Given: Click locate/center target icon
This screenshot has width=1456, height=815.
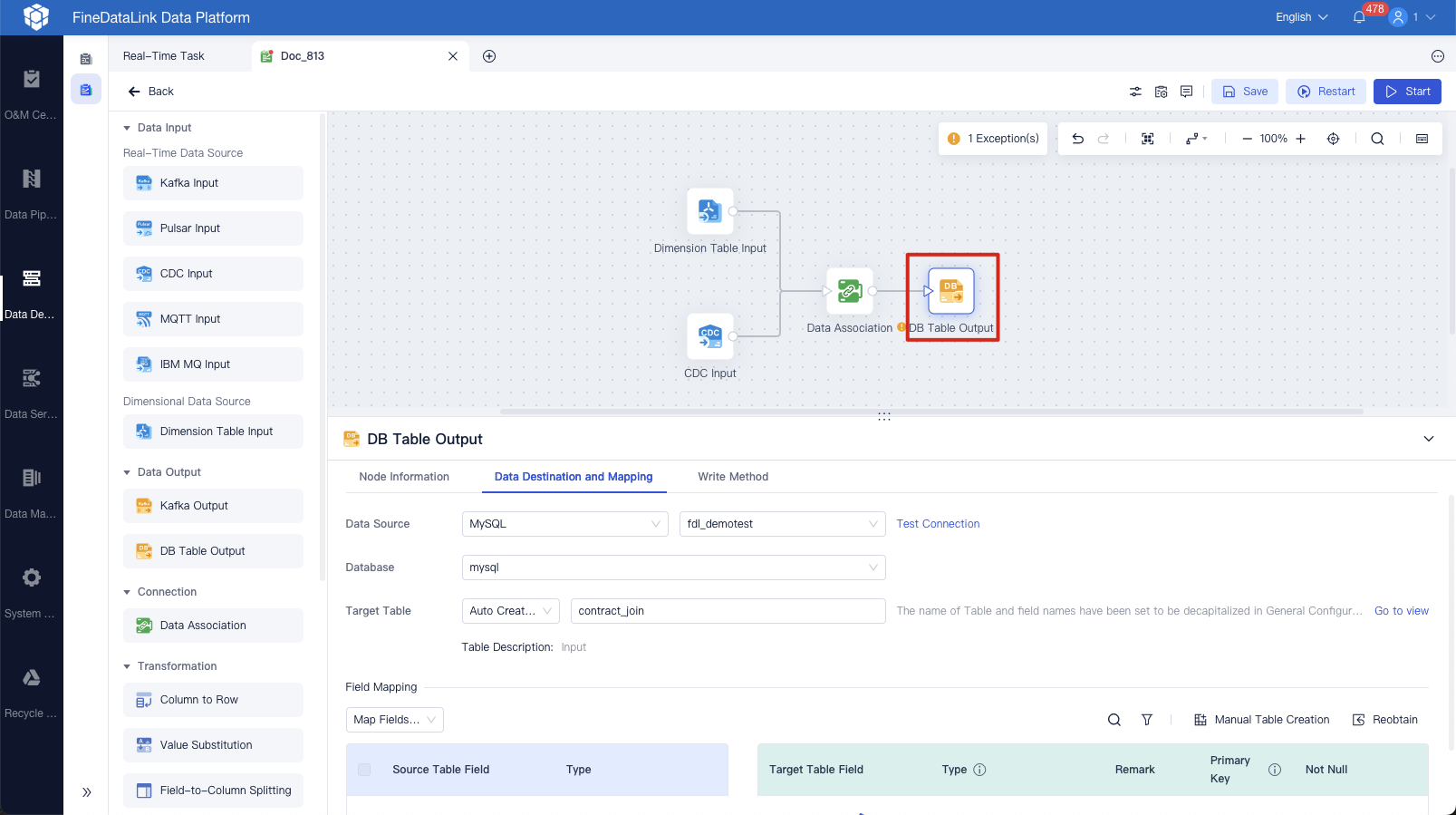Looking at the screenshot, I should [x=1334, y=139].
